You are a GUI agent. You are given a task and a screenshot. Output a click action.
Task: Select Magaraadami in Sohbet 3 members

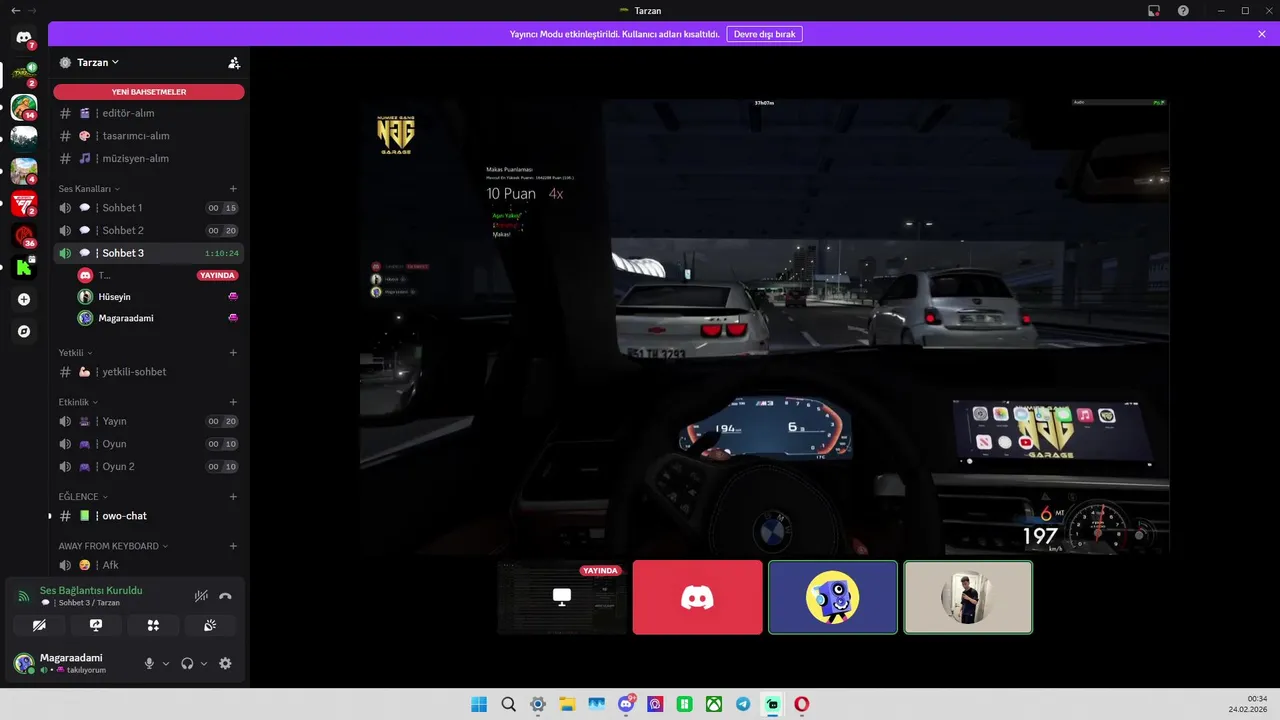(158, 318)
